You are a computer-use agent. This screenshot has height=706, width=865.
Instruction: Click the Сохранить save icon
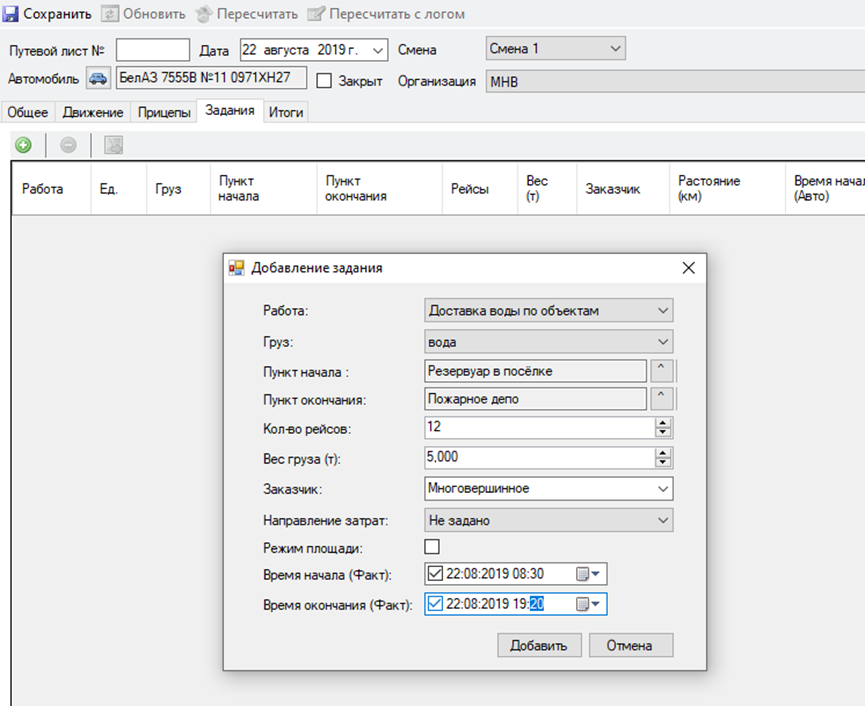[x=12, y=14]
